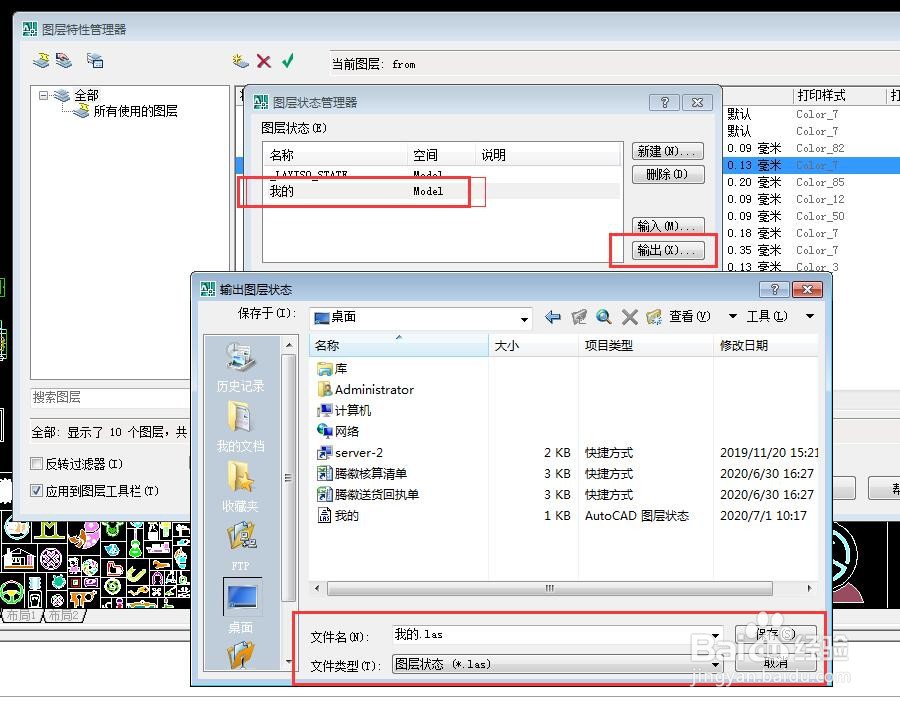Click the New Layer icon with star
This screenshot has width=900, height=707.
pos(240,60)
